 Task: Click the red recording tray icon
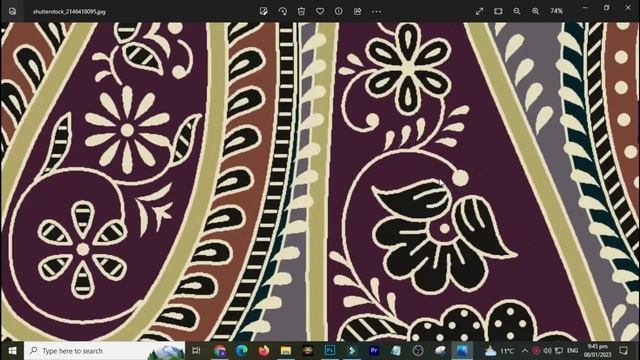pyautogui.click(x=536, y=351)
